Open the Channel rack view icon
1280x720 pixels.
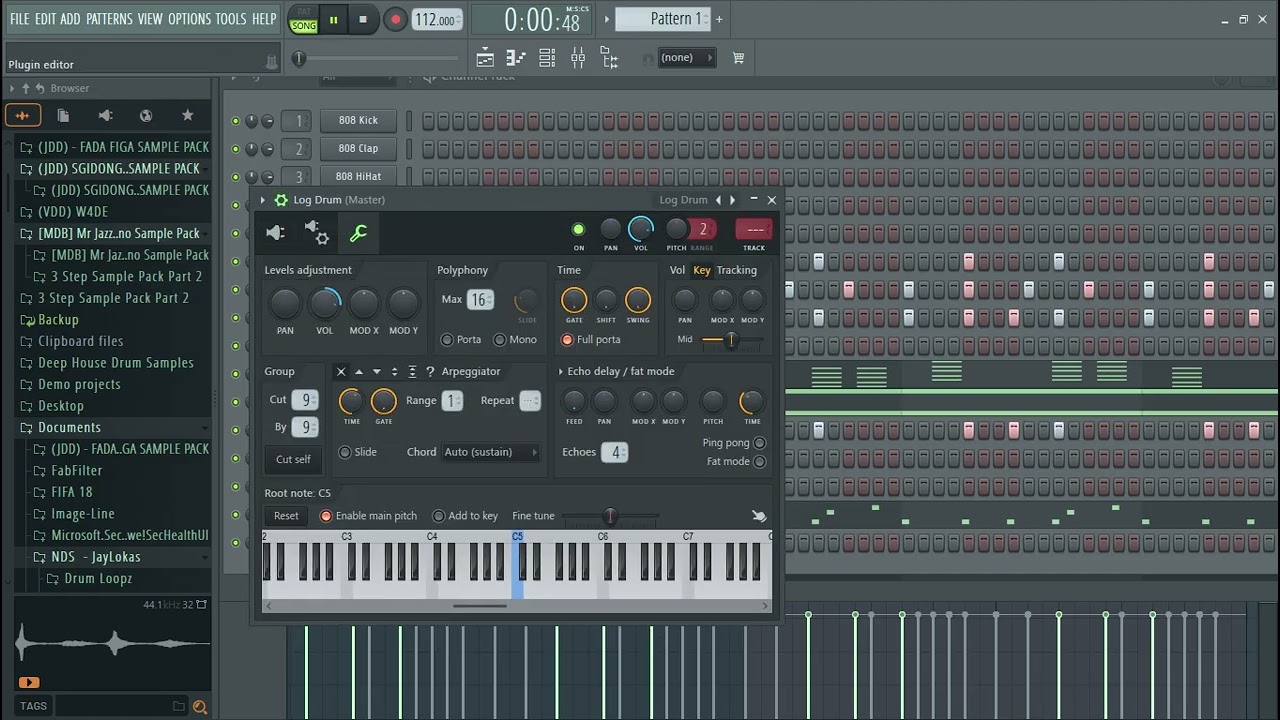(x=547, y=58)
